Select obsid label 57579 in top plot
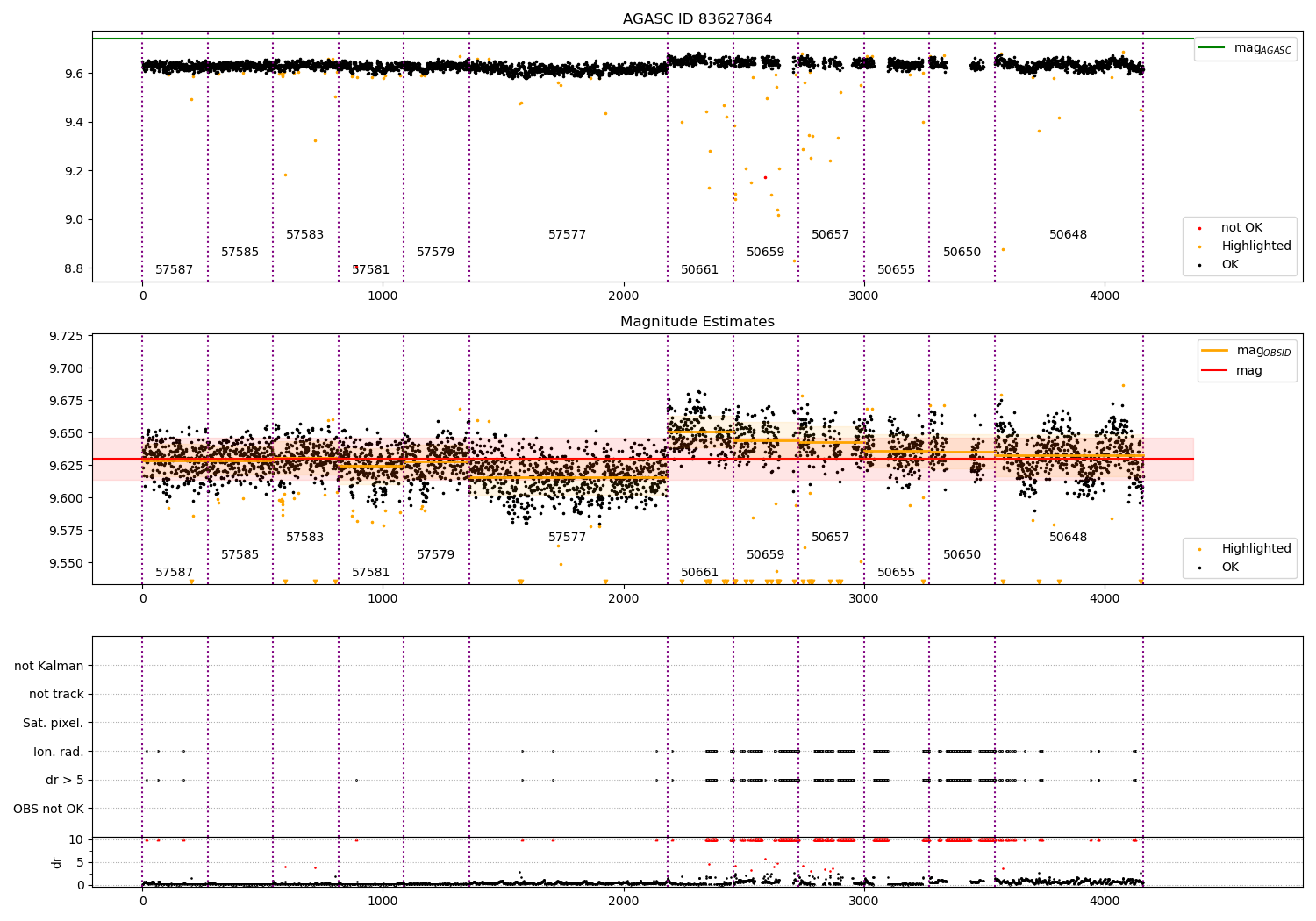The image size is (1316, 921). click(435, 253)
